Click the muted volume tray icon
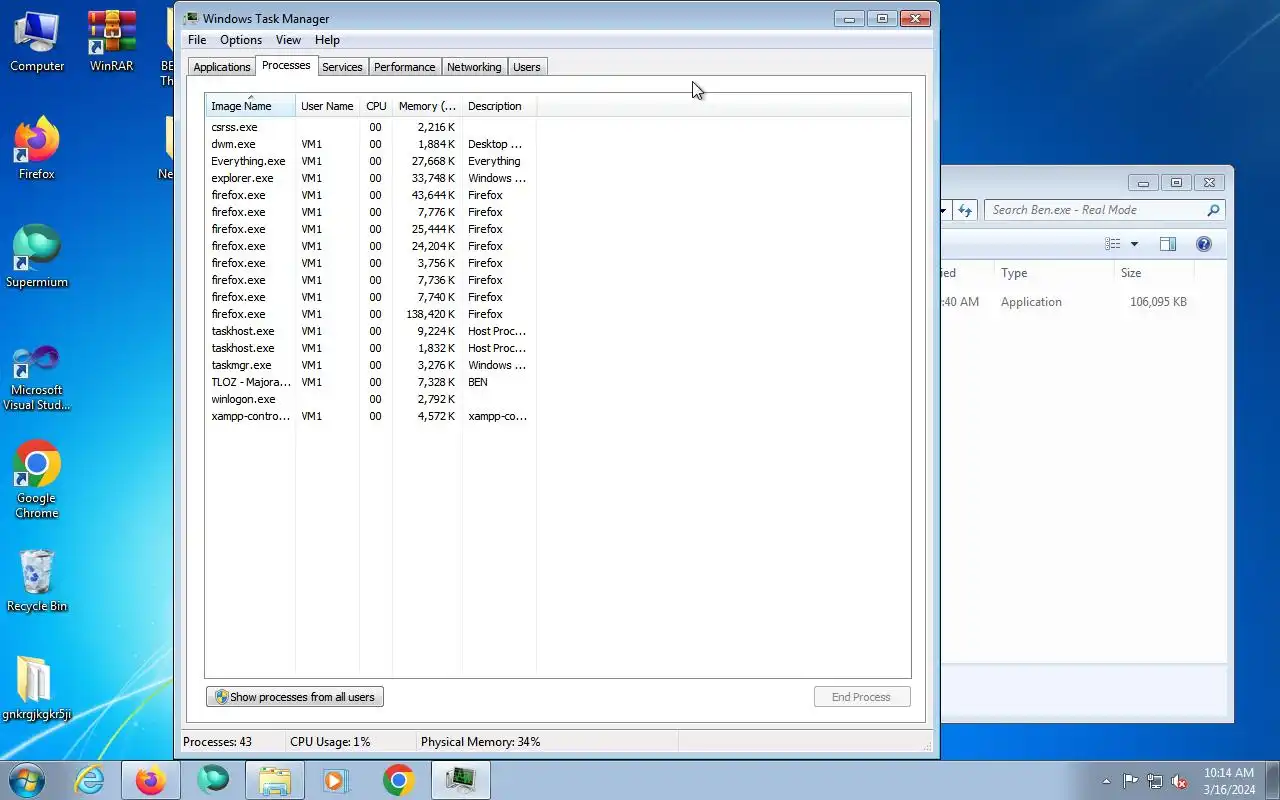The image size is (1280, 800). [1180, 781]
